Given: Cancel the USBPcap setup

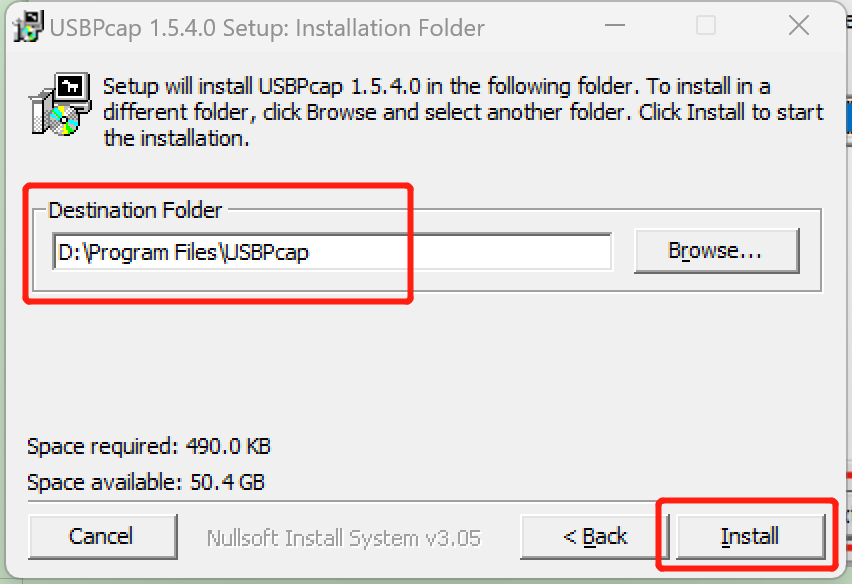Looking at the screenshot, I should tap(102, 537).
